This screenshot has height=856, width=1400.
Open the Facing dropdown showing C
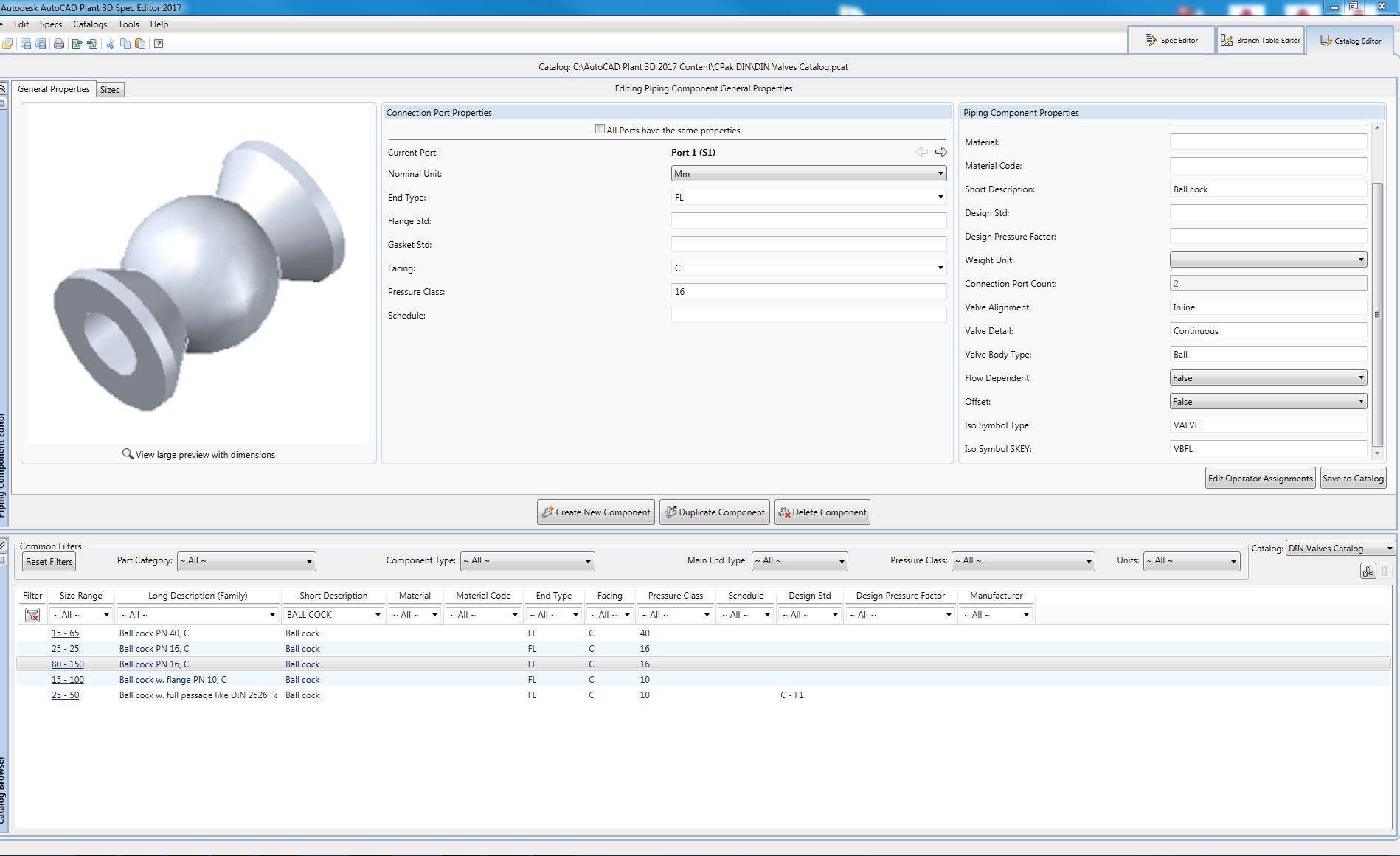point(808,268)
